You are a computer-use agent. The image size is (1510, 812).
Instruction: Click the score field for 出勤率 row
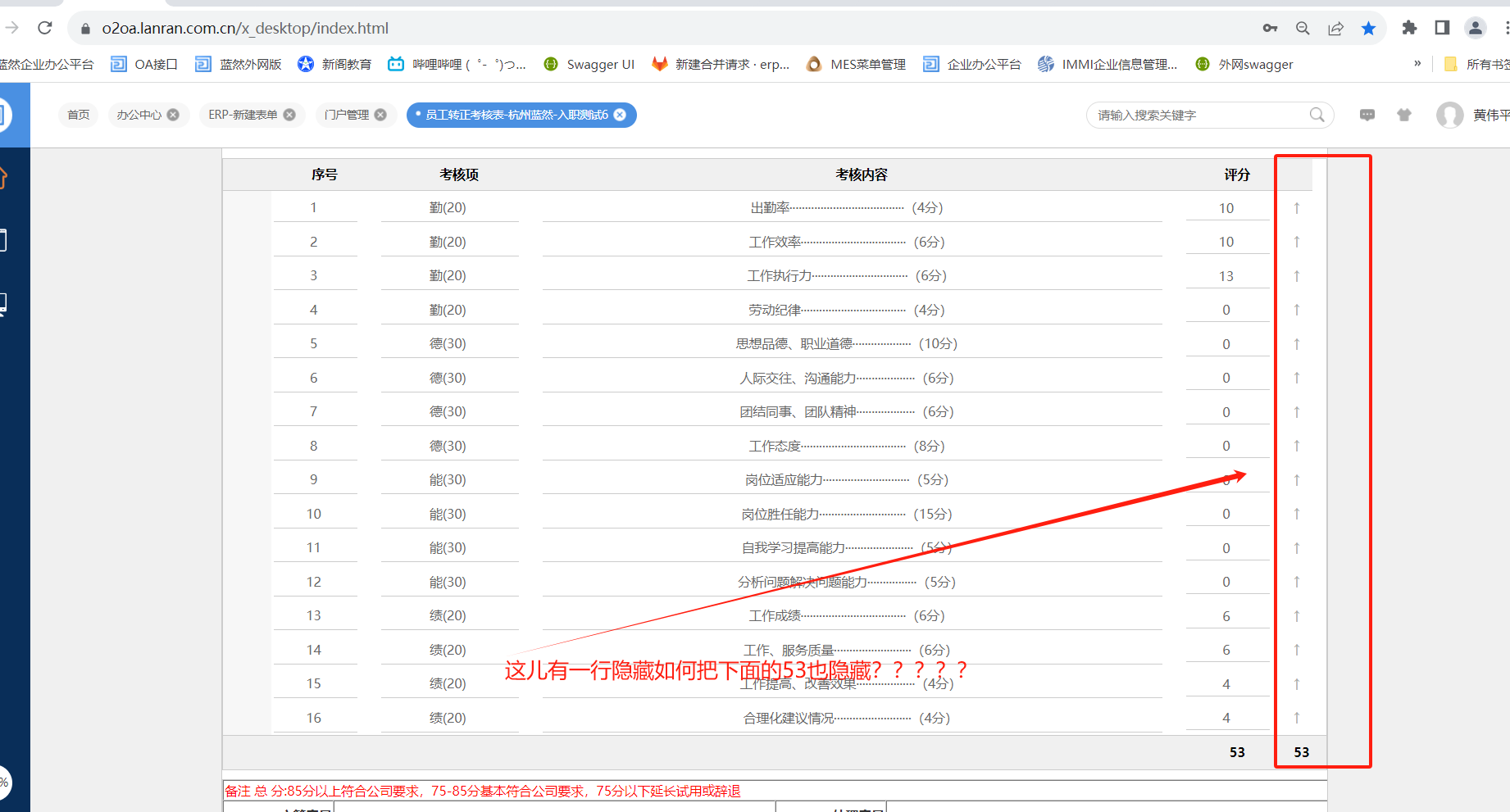(1226, 208)
